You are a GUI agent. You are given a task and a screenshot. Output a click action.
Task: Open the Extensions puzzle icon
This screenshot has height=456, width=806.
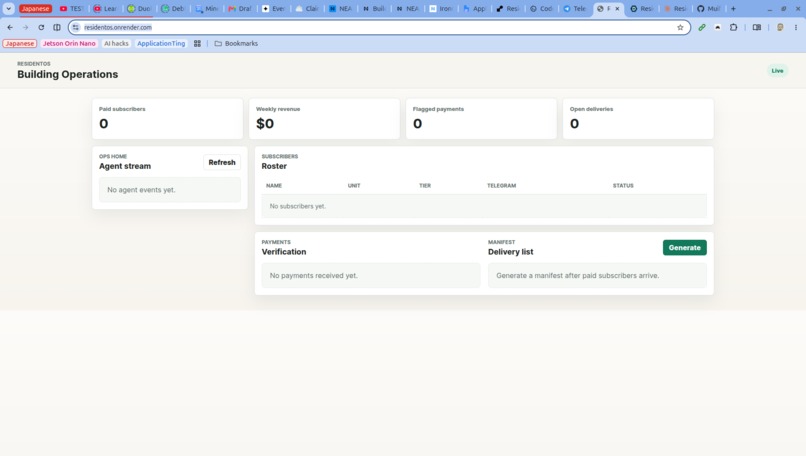(734, 27)
